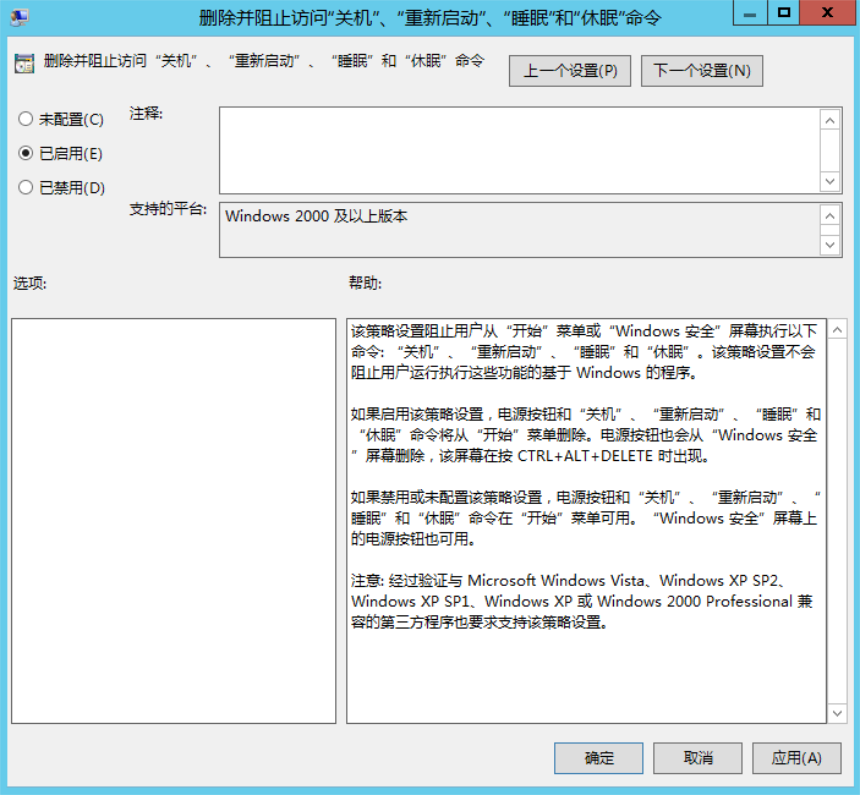
Task: Click the empty 选项 options pane
Action: click(x=173, y=521)
